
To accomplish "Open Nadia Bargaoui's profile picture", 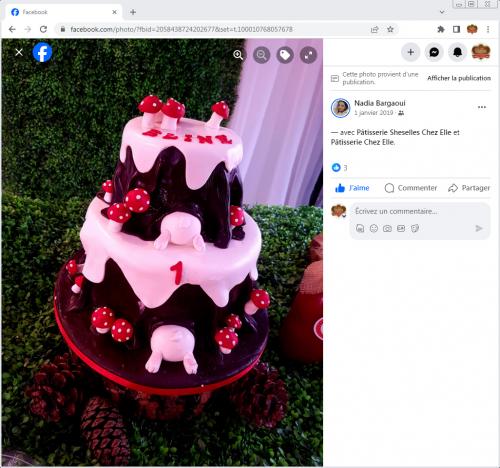I will point(340,108).
